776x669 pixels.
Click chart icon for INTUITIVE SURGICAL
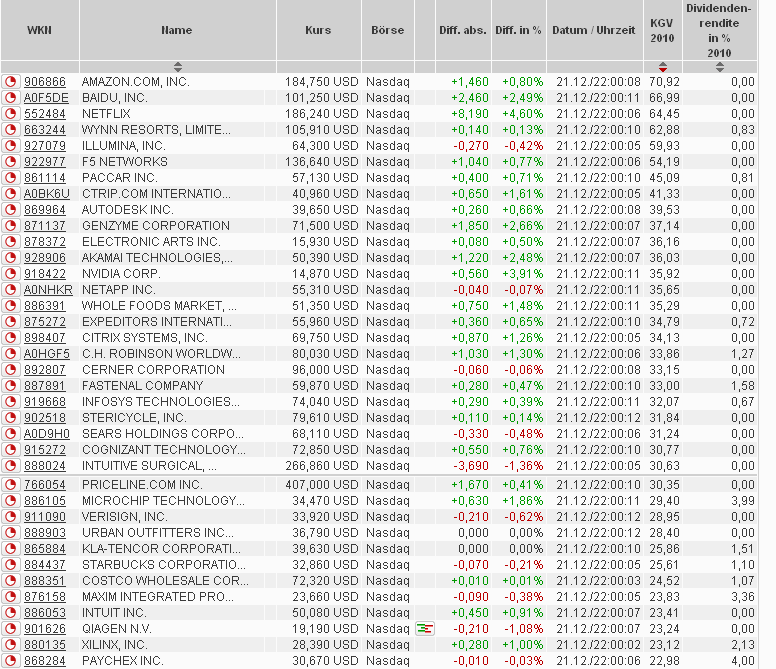[10, 466]
